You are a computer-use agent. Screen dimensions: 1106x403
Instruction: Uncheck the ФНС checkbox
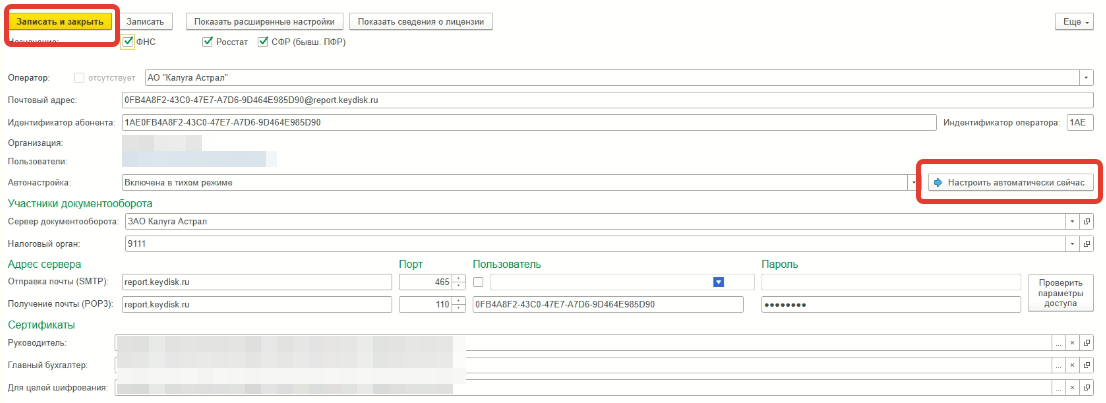(x=127, y=42)
